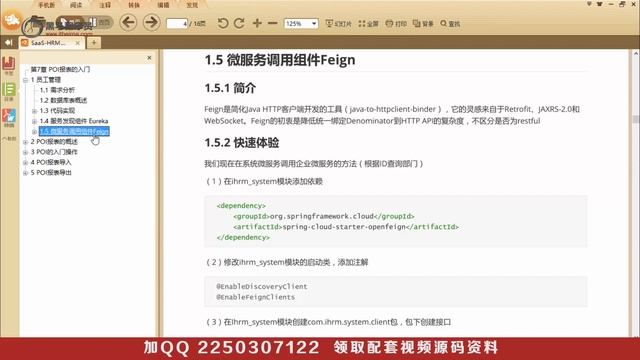Close the SaaS-HRM document tab
The width and height of the screenshot is (640, 360).
(78, 42)
